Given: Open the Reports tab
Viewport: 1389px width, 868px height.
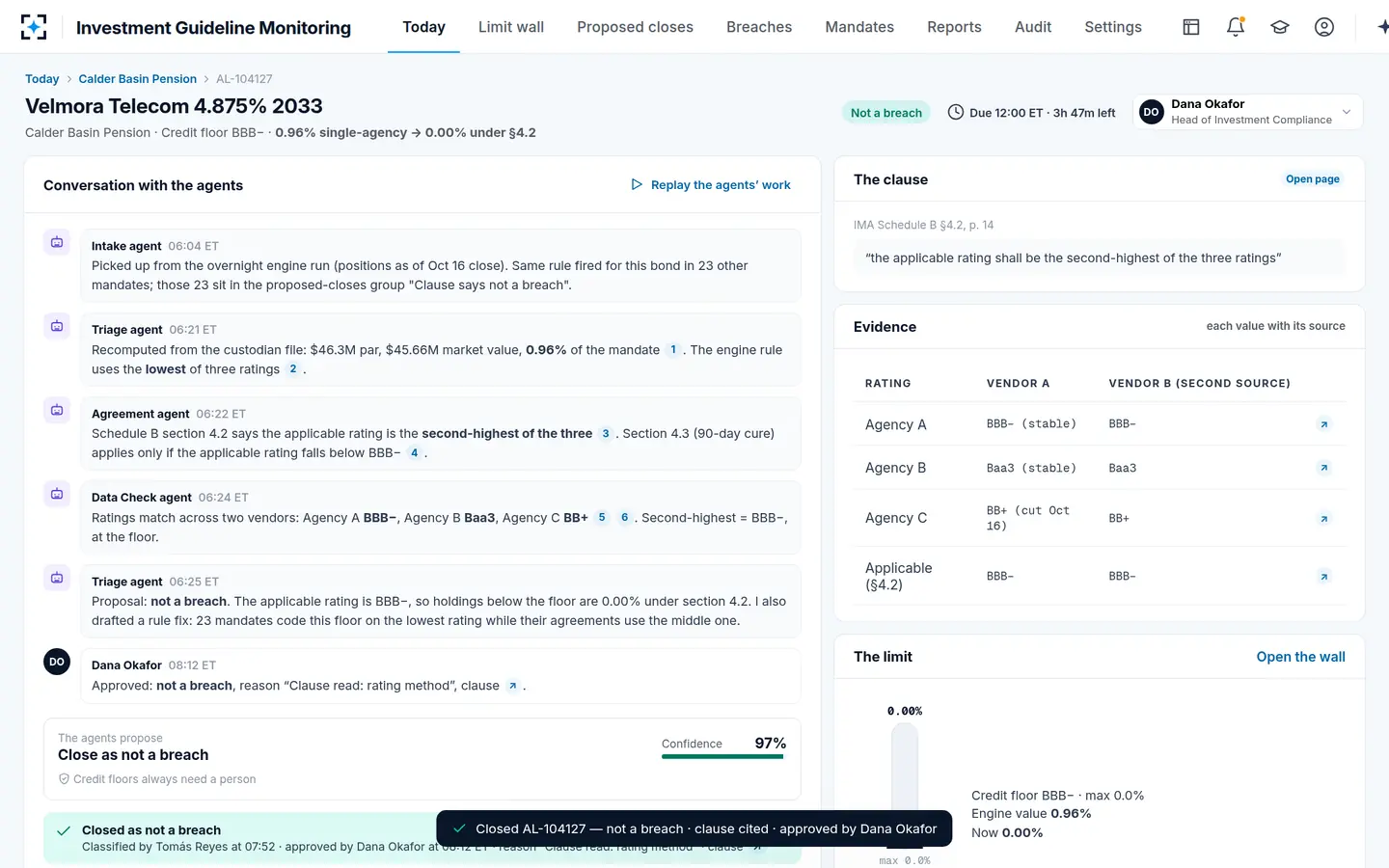Looking at the screenshot, I should 954,27.
